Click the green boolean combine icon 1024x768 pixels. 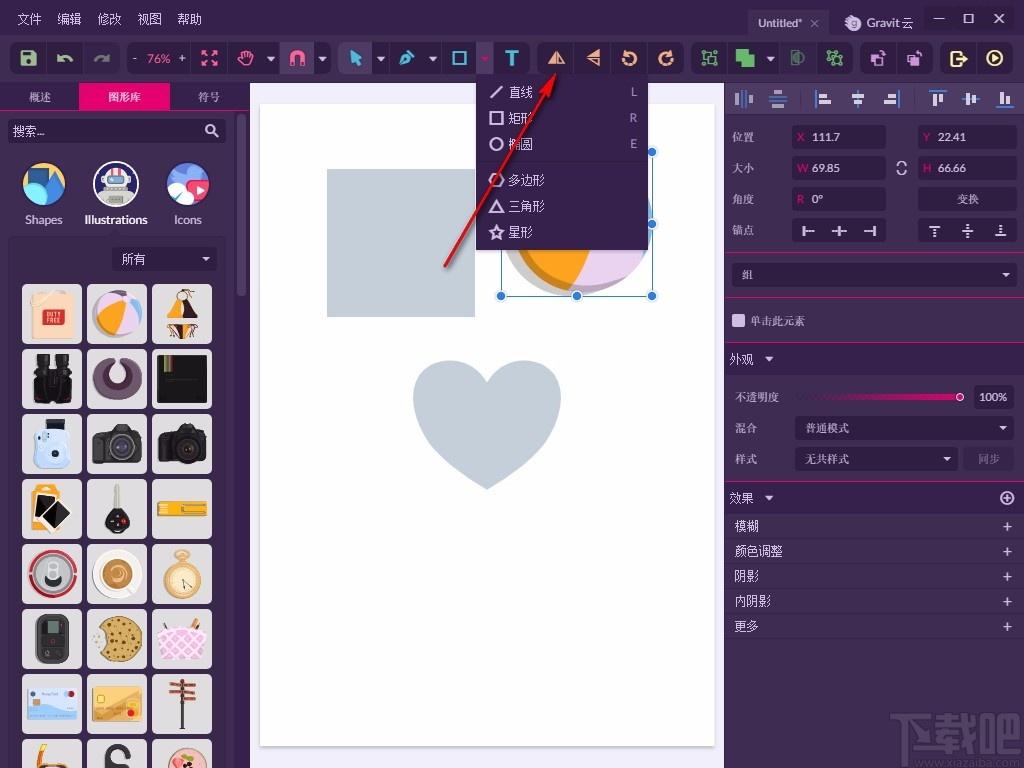(x=745, y=58)
